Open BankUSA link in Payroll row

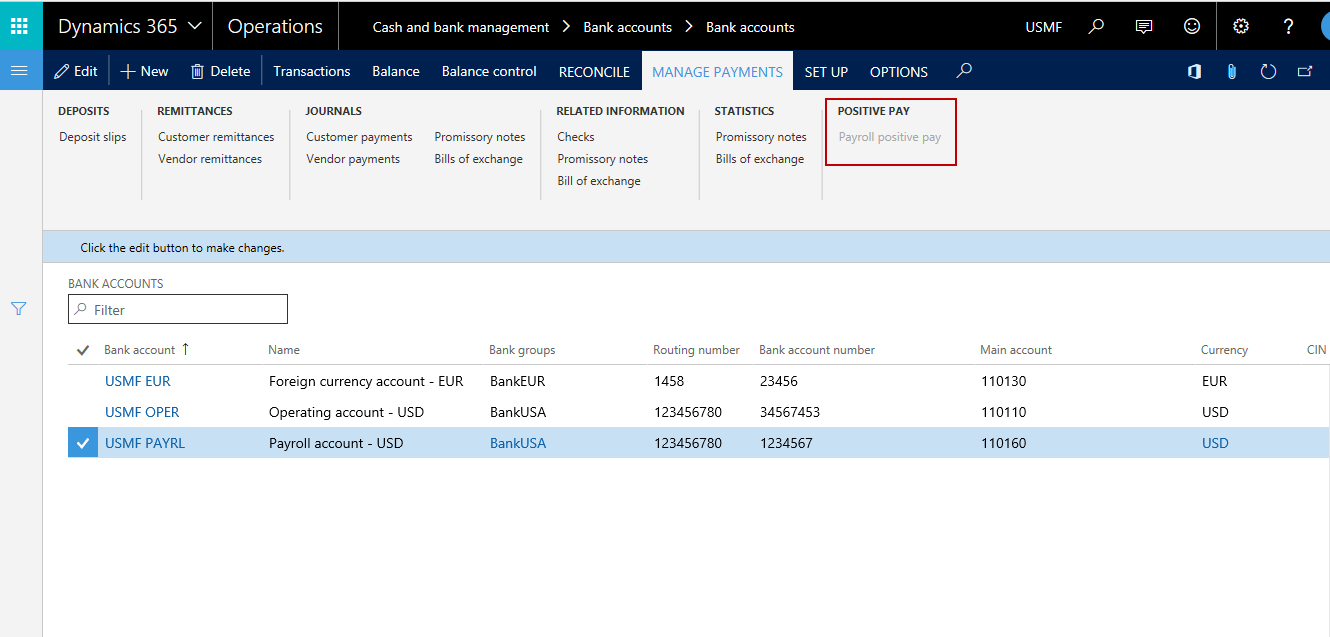pyautogui.click(x=518, y=443)
